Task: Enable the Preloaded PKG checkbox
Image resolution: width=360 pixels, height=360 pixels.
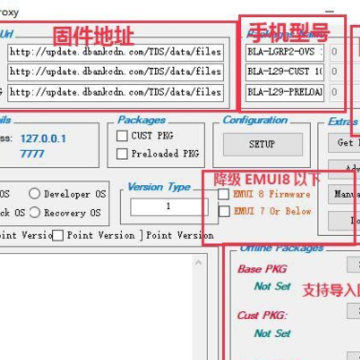Action: pos(122,154)
